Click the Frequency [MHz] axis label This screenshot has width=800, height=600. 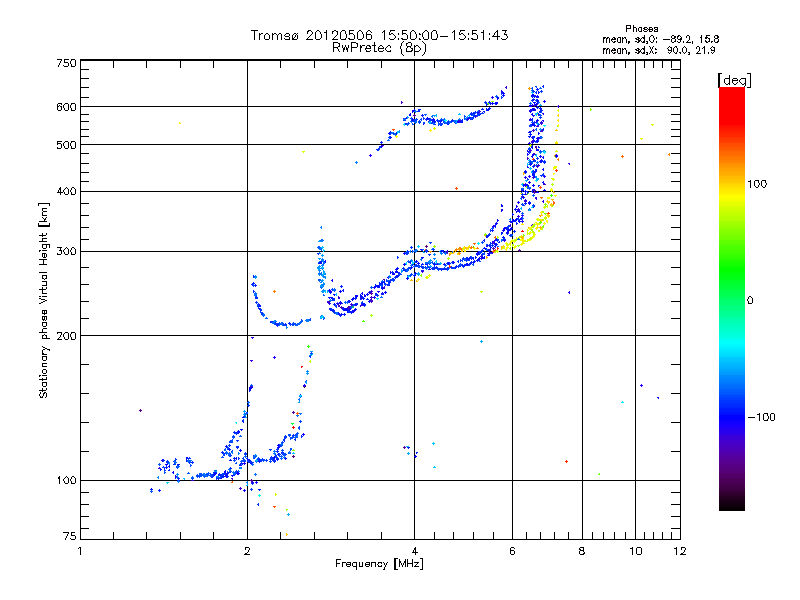click(x=379, y=565)
